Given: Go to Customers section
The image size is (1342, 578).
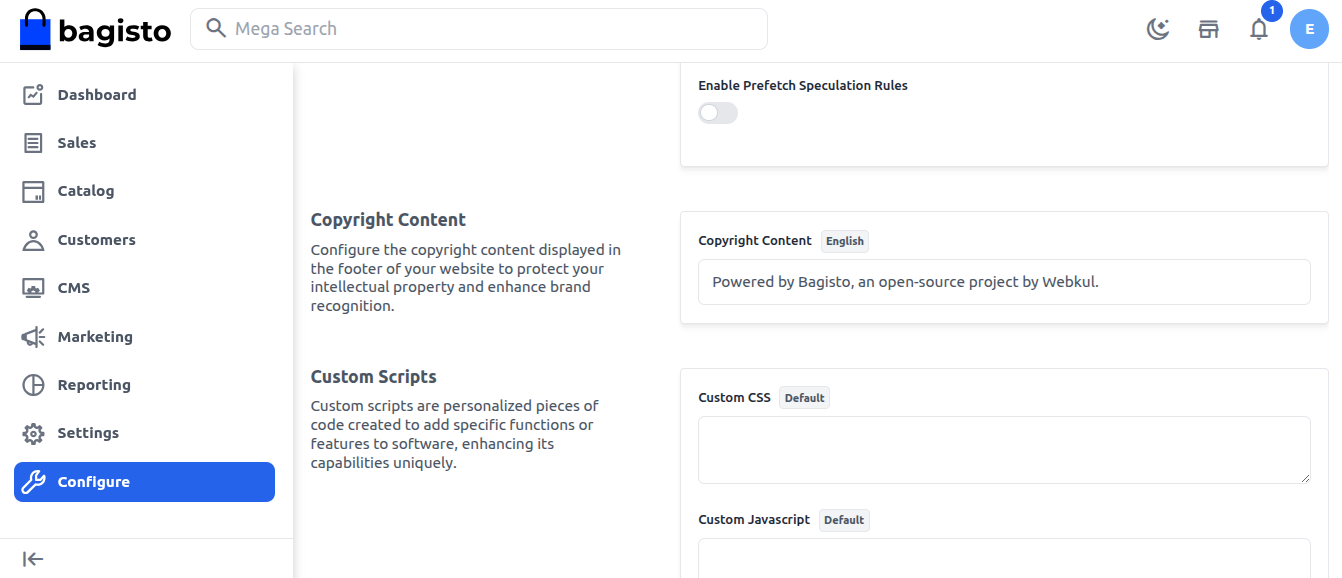Looking at the screenshot, I should pyautogui.click(x=96, y=240).
